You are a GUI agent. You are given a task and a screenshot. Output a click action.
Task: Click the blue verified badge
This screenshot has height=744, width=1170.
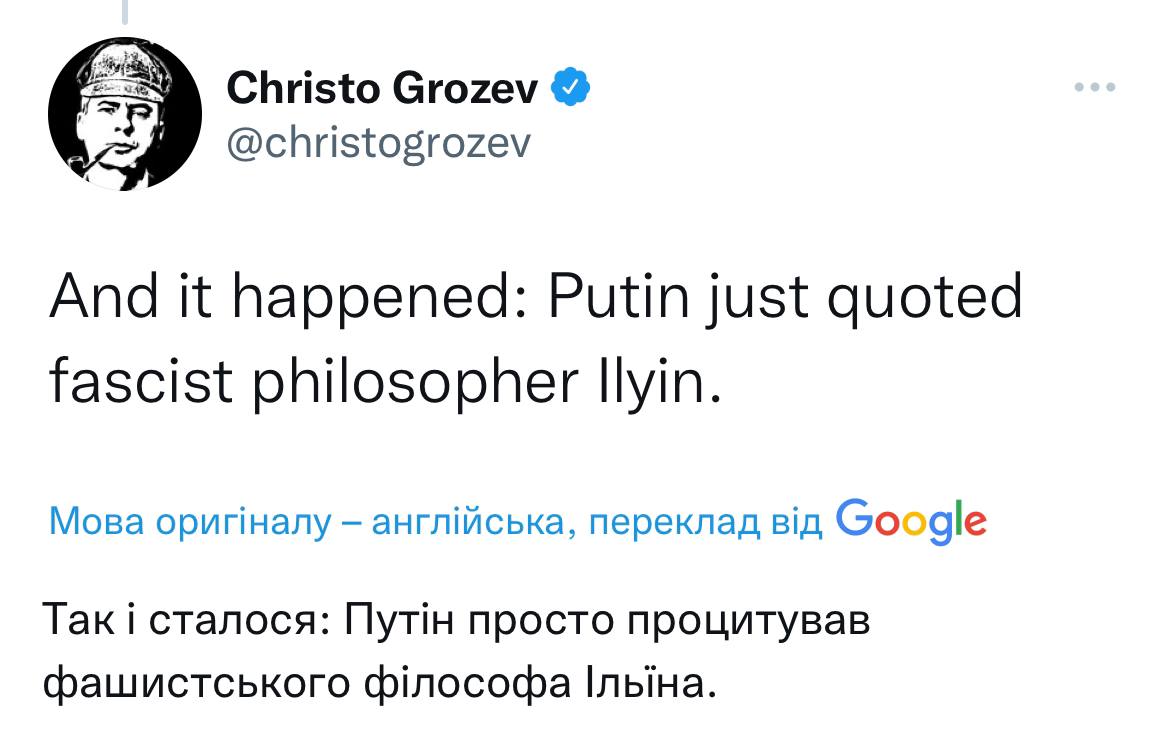571,90
